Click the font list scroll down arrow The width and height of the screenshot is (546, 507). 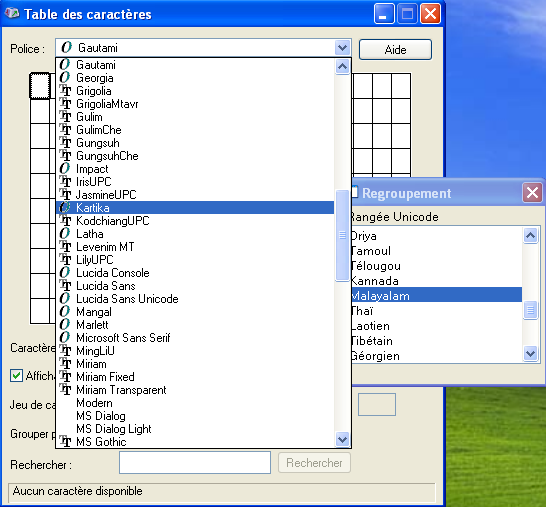342,439
